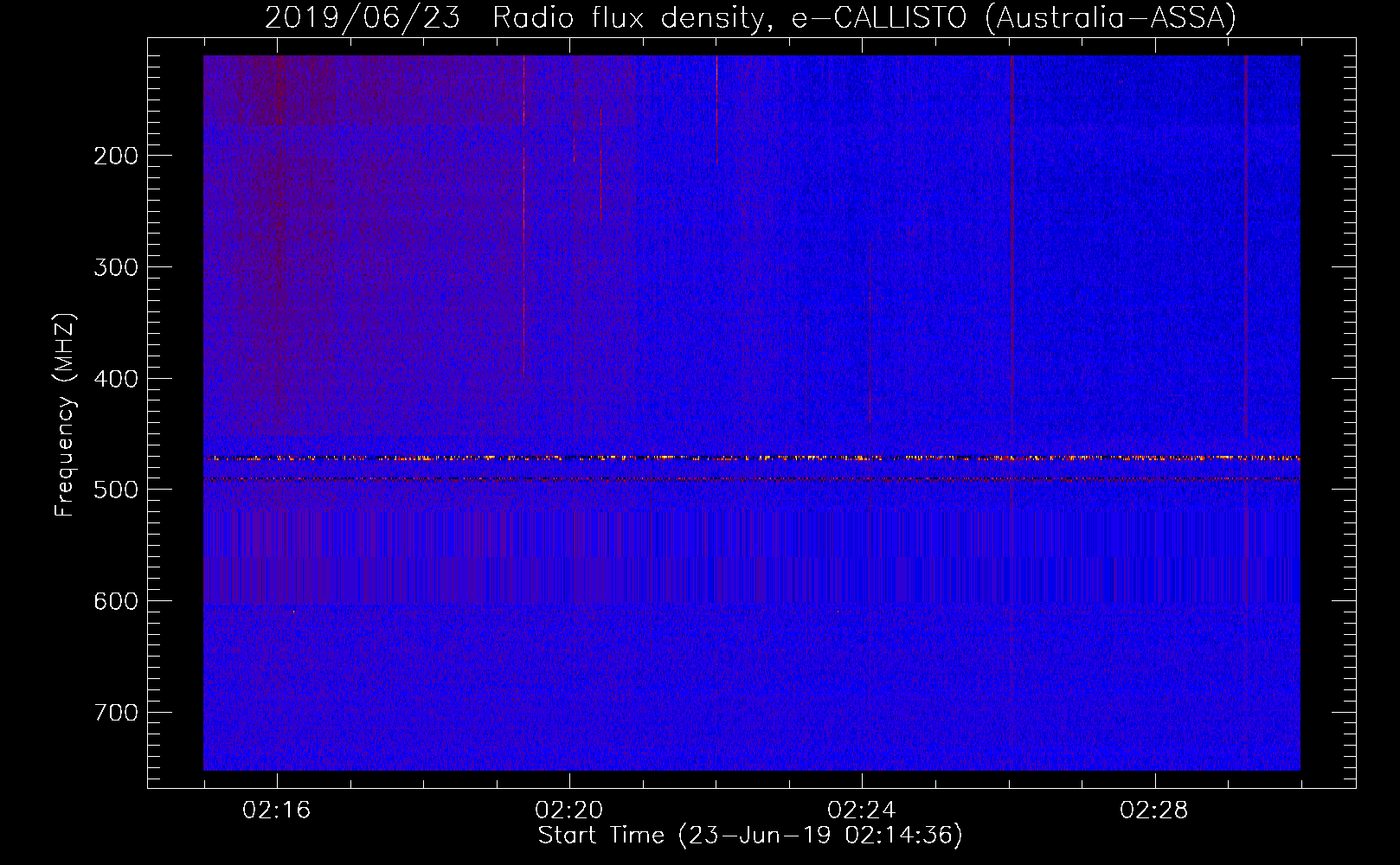Click the 02:16 time tick label
Image resolution: width=1400 pixels, height=865 pixels.
(277, 811)
